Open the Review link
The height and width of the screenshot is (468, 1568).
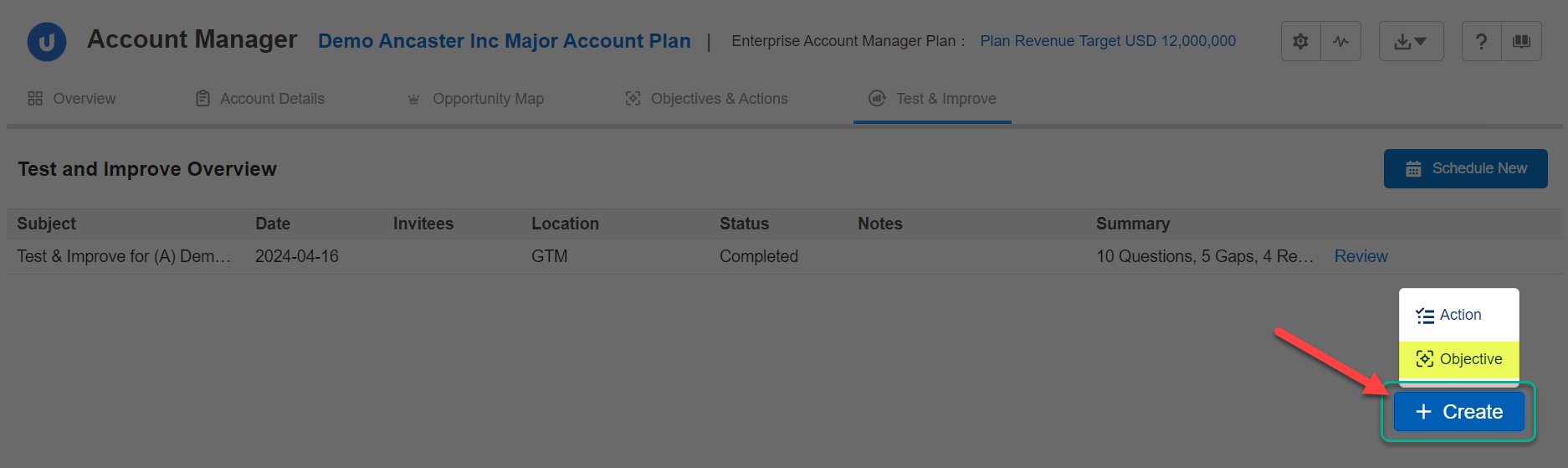(1360, 256)
